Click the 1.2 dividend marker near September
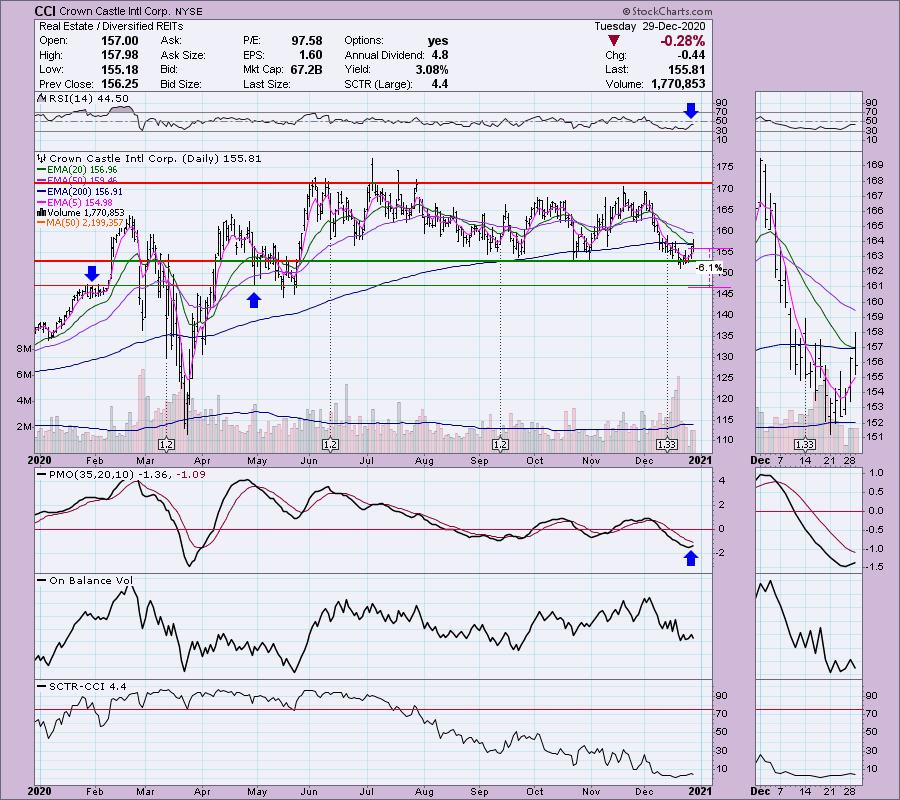This screenshot has width=900, height=800. 501,445
